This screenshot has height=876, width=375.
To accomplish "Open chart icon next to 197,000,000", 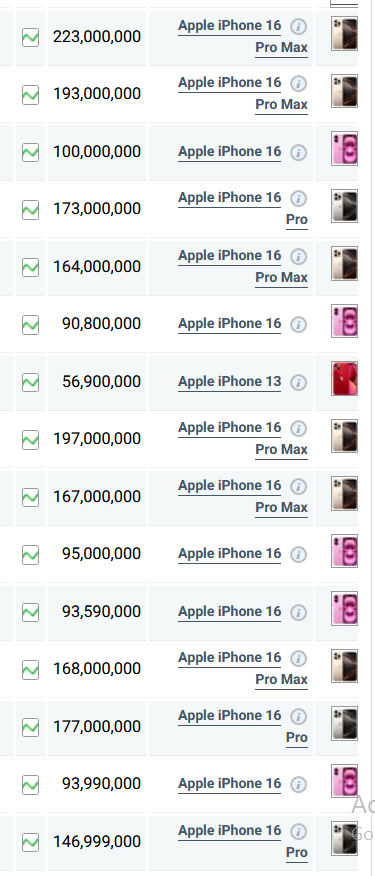I will point(30,440).
